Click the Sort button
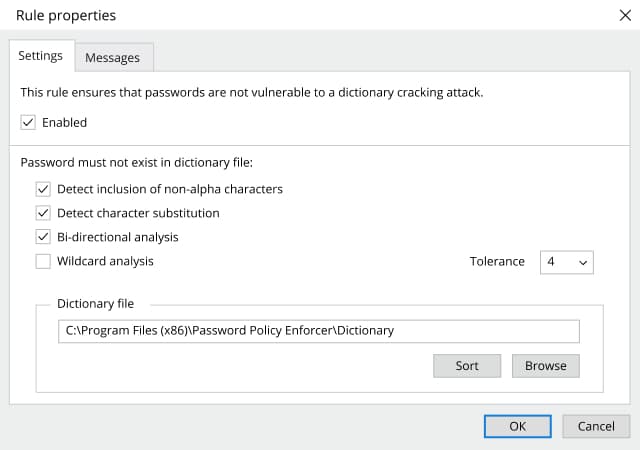Image resolution: width=640 pixels, height=450 pixels. tap(467, 366)
